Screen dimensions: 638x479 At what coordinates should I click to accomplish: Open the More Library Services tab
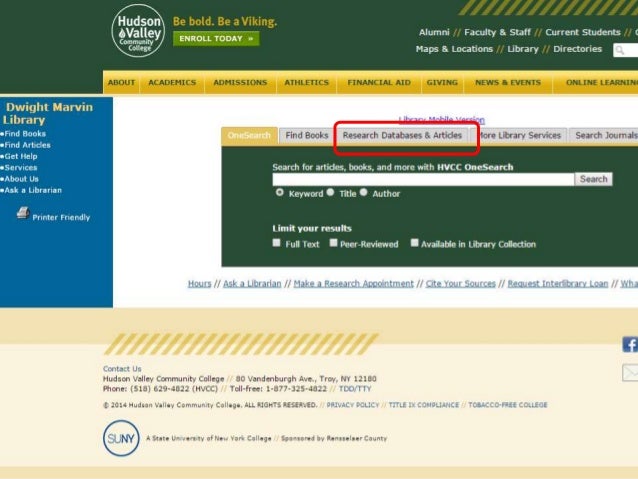click(519, 136)
